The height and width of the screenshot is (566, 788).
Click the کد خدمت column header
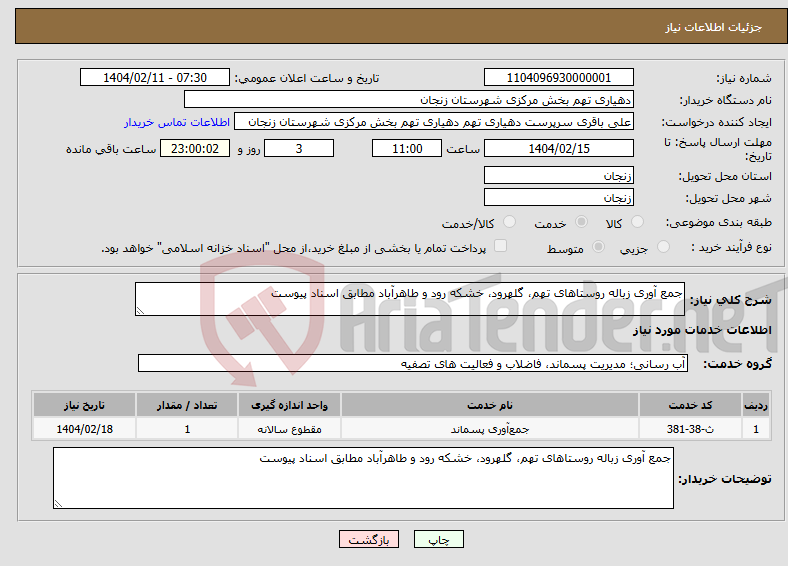[x=690, y=405]
